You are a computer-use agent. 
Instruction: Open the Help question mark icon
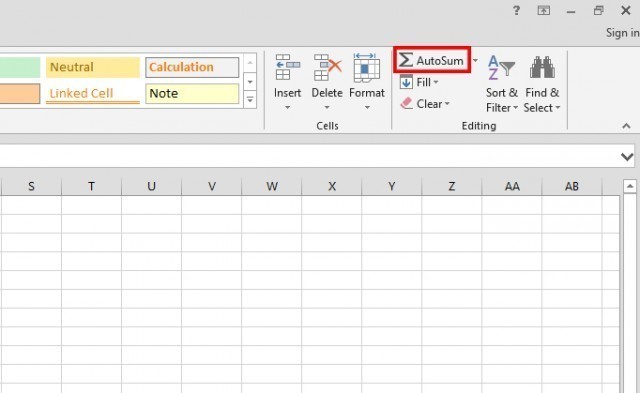pyautogui.click(x=516, y=11)
